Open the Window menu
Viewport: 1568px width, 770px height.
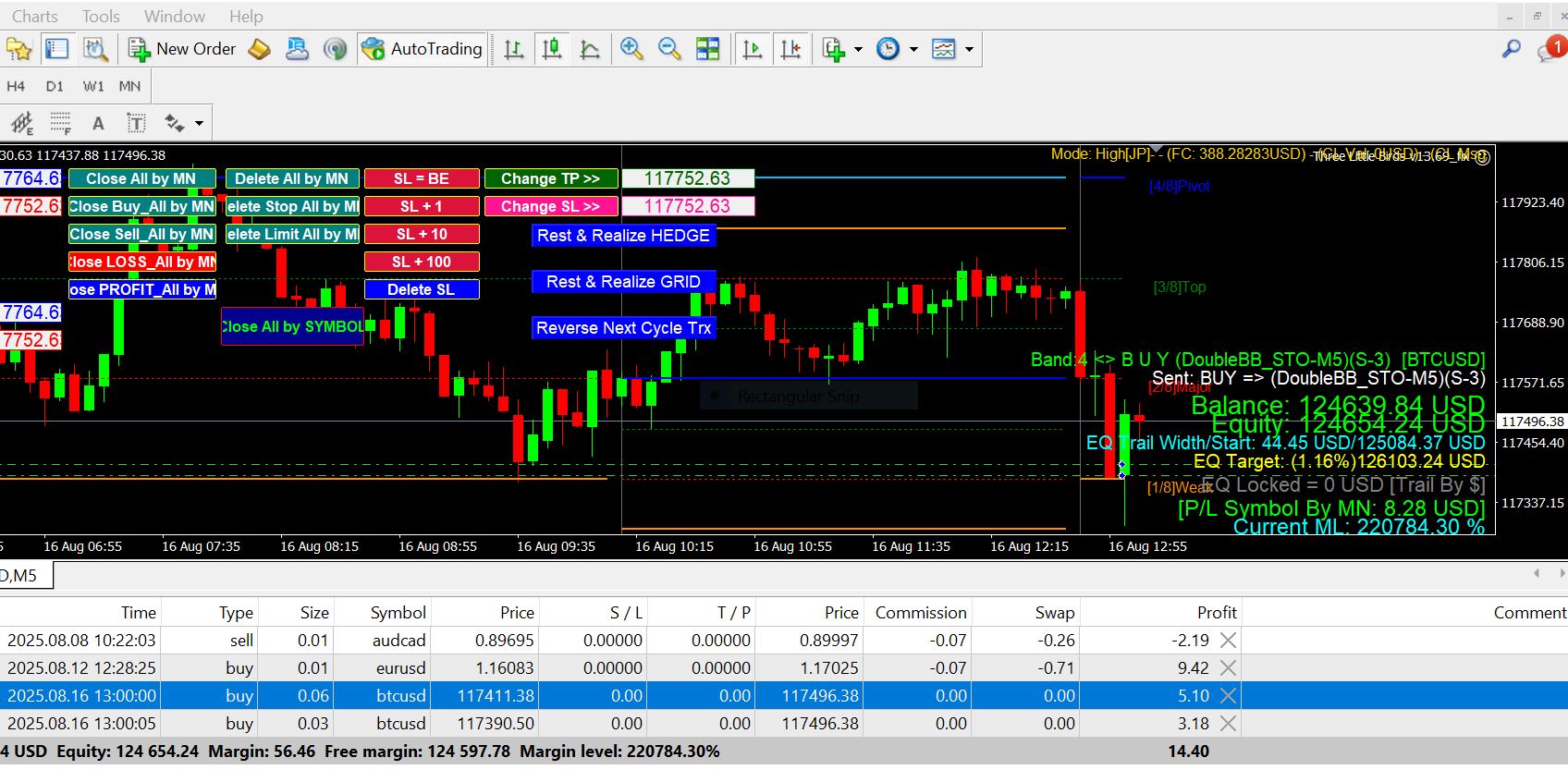click(x=174, y=16)
